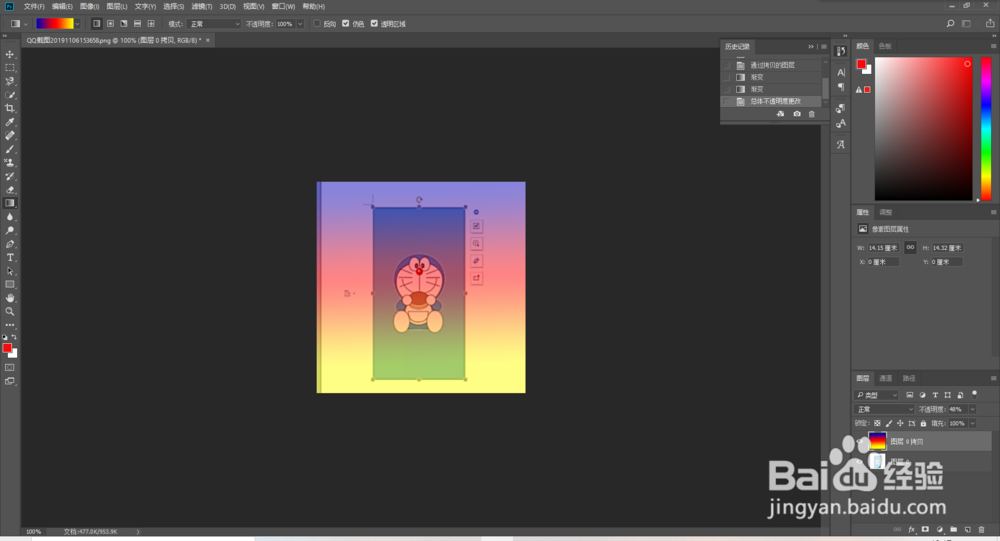The image size is (1000, 541).
Task: Select the 通过拷贝的图层 history state
Action: [x=772, y=65]
